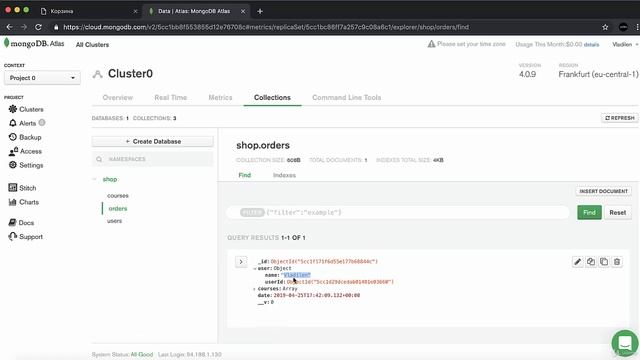The width and height of the screenshot is (640, 360).
Task: Click the Create Database button
Action: [153, 141]
